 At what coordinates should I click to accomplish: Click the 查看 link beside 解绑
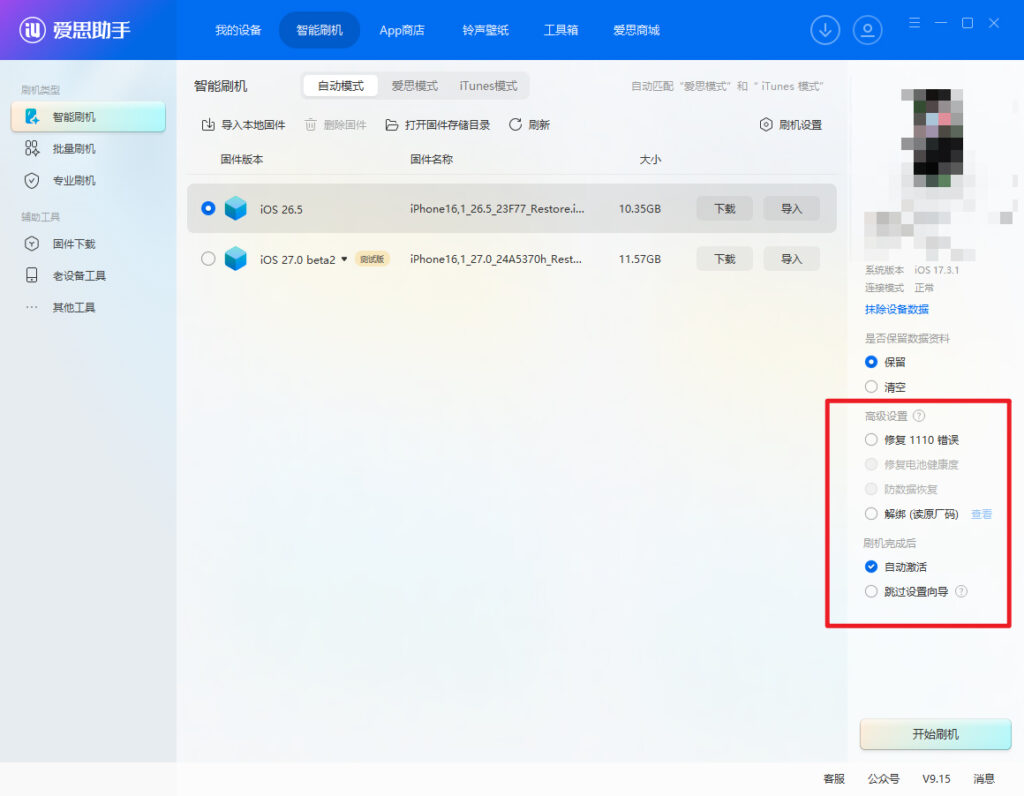click(981, 514)
